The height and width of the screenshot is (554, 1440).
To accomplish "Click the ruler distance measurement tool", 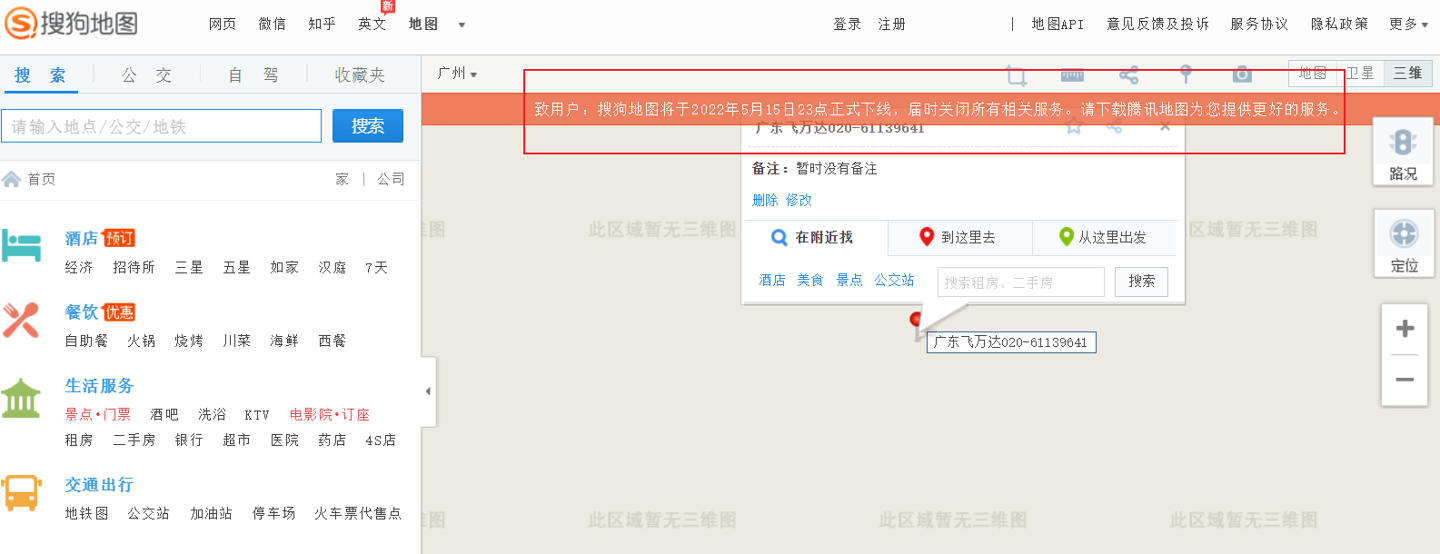I will click(x=1072, y=75).
